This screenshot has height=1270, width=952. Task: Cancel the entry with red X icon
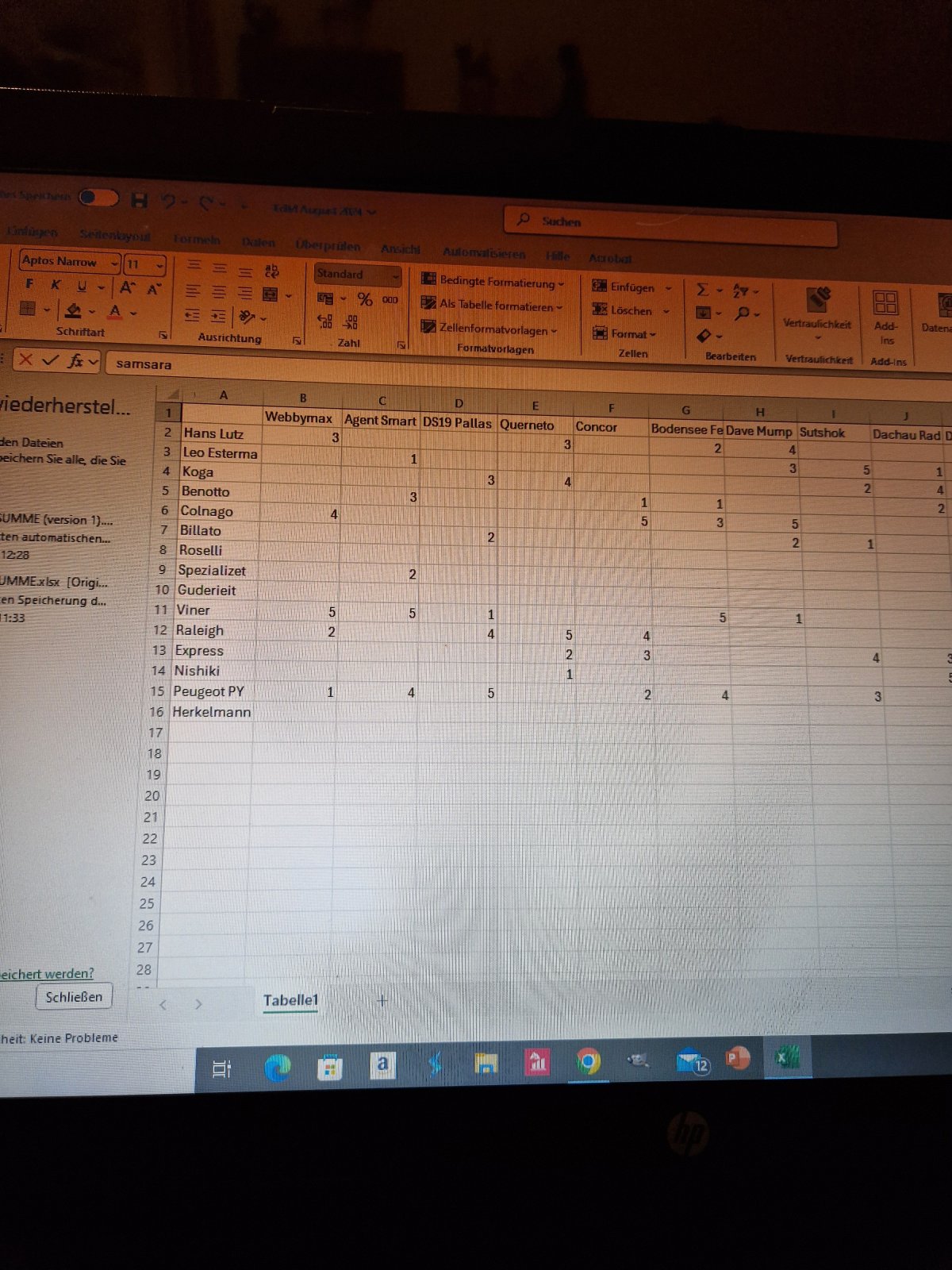(x=25, y=360)
